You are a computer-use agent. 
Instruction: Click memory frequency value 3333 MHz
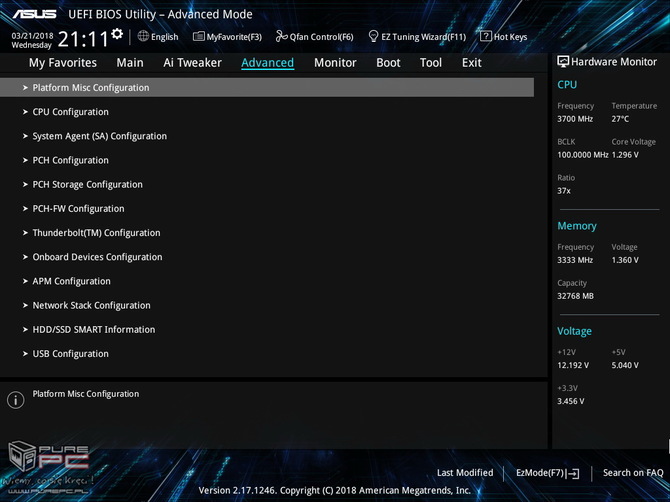[x=575, y=260]
